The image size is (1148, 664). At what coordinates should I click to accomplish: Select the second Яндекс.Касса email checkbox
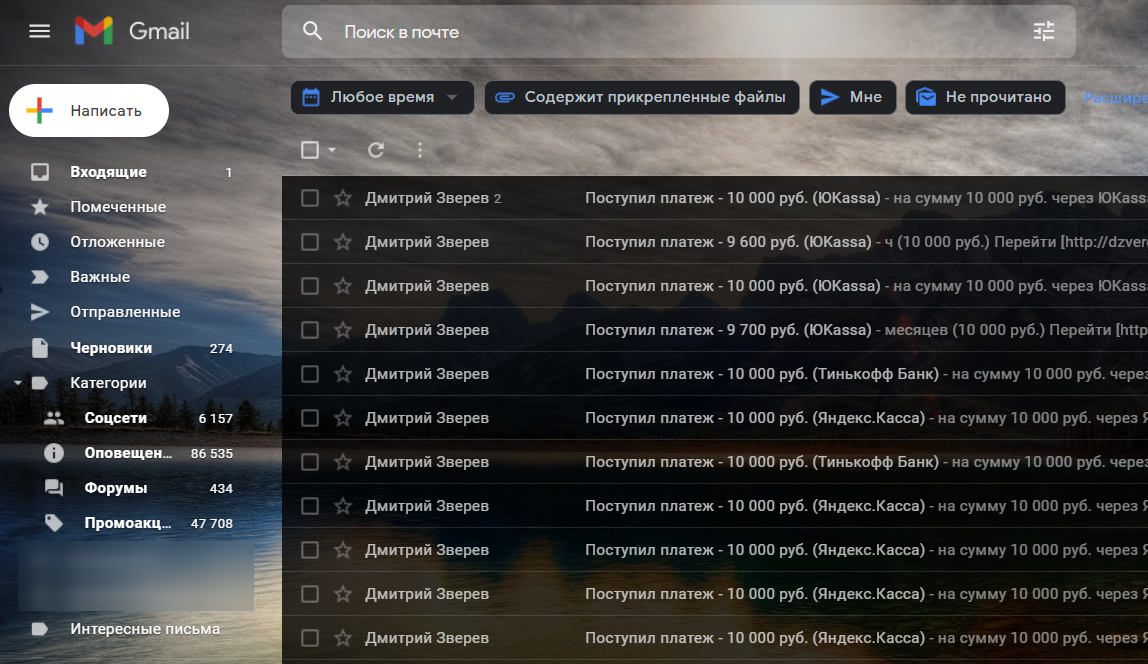(310, 506)
